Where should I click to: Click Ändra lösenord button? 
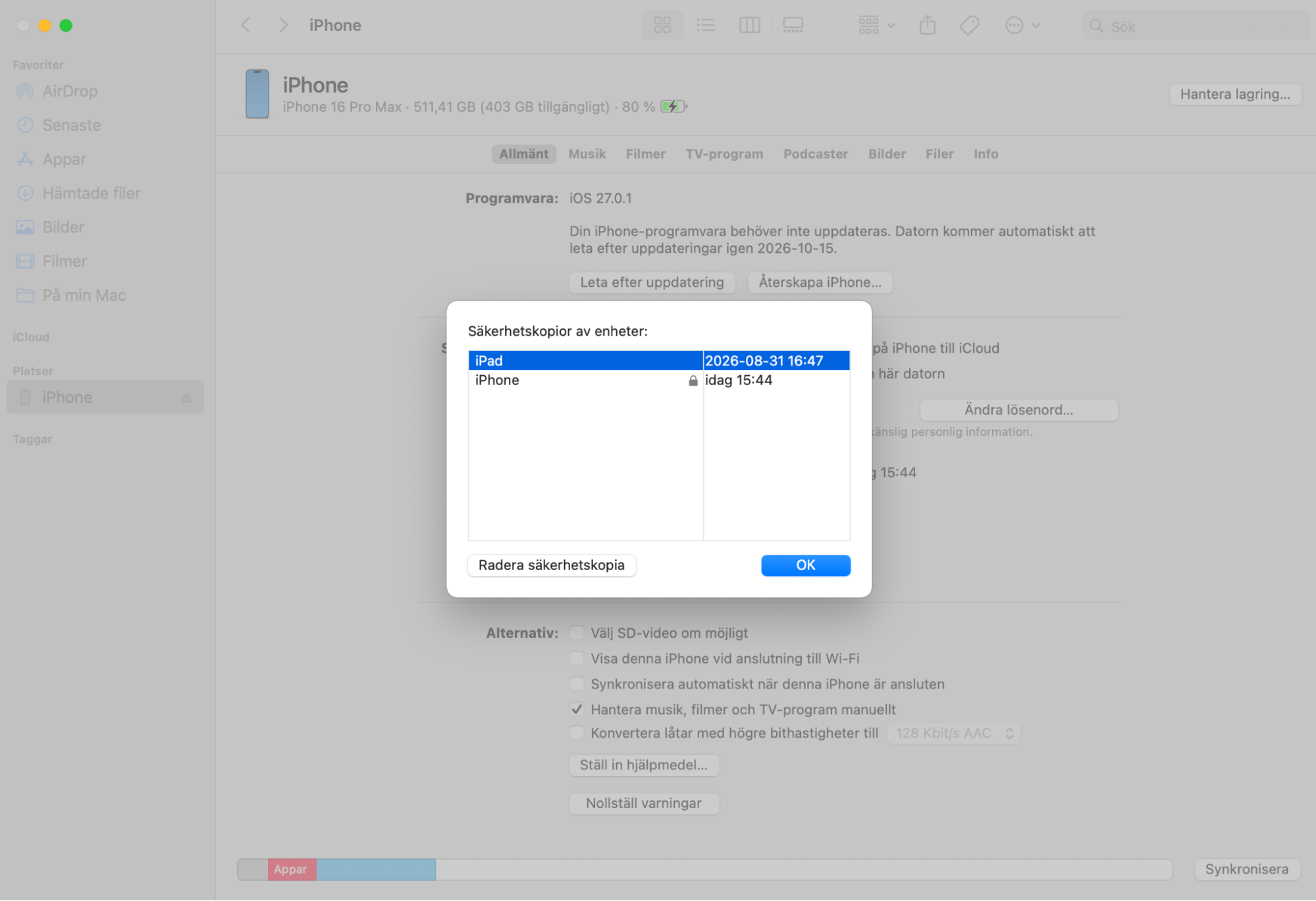point(1018,410)
